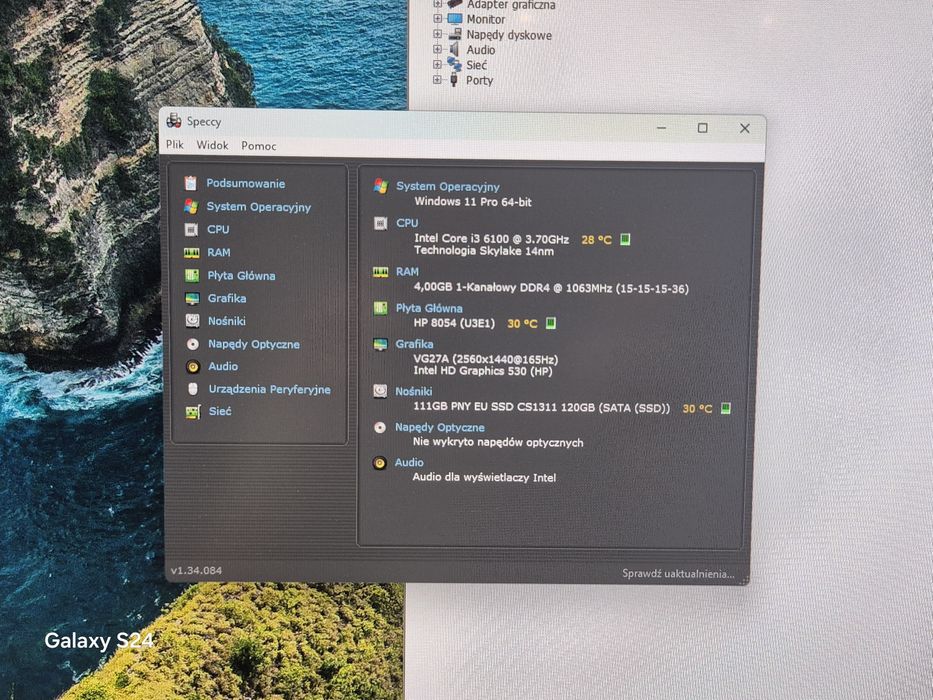Click the optical disc icon in summary panel
The height and width of the screenshot is (700, 933).
tap(380, 427)
